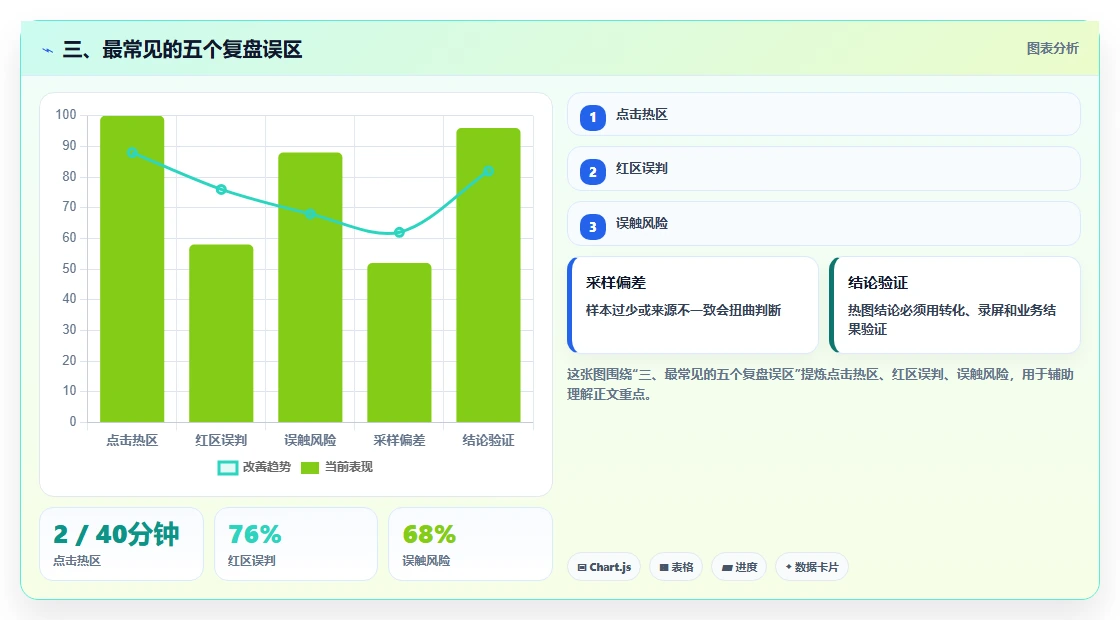The image size is (1120, 620).
Task: Click the icon in the 进度 tag
Action: [x=727, y=568]
